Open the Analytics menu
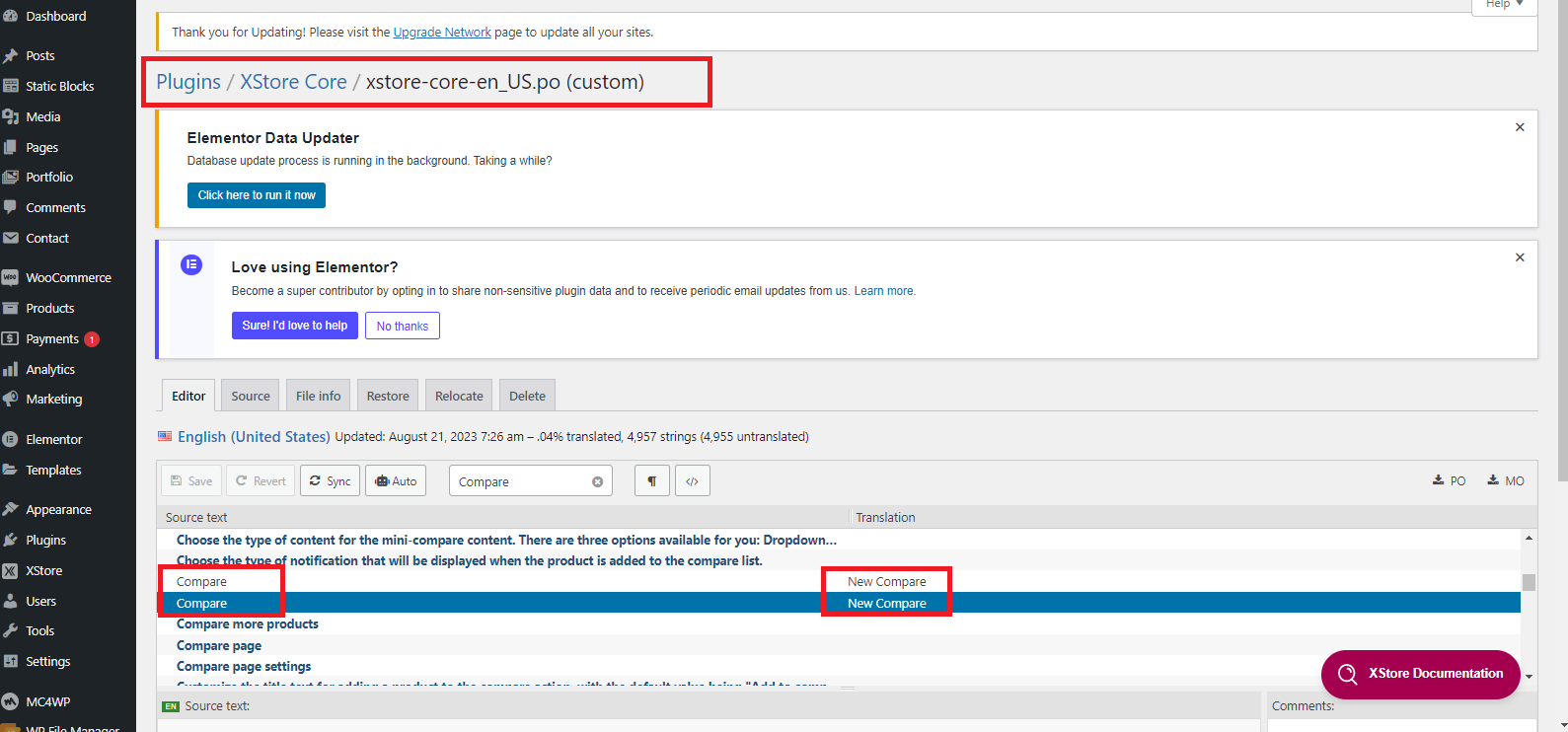The height and width of the screenshot is (732, 1568). (50, 369)
